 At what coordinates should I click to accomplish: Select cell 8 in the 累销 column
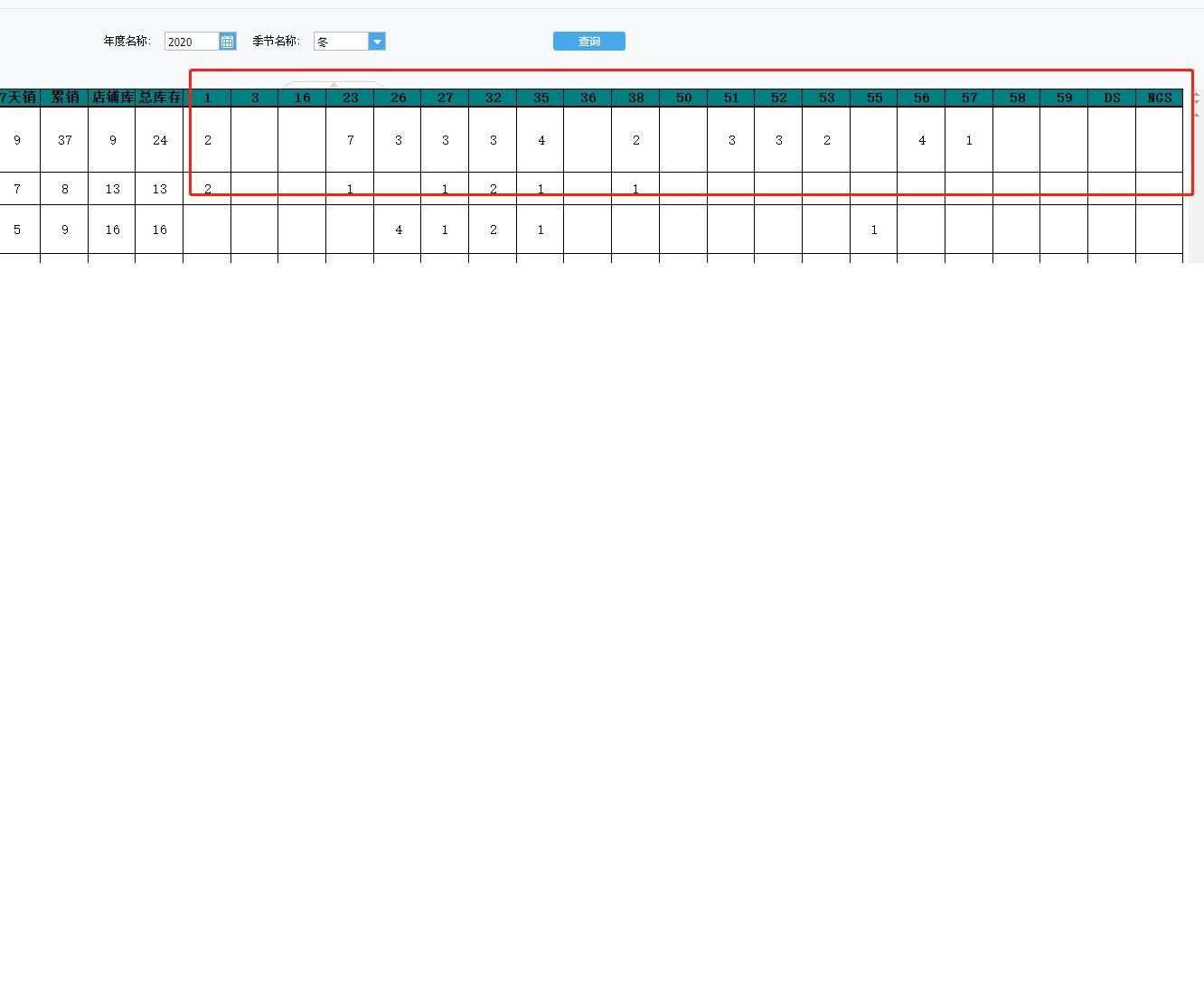[64, 189]
